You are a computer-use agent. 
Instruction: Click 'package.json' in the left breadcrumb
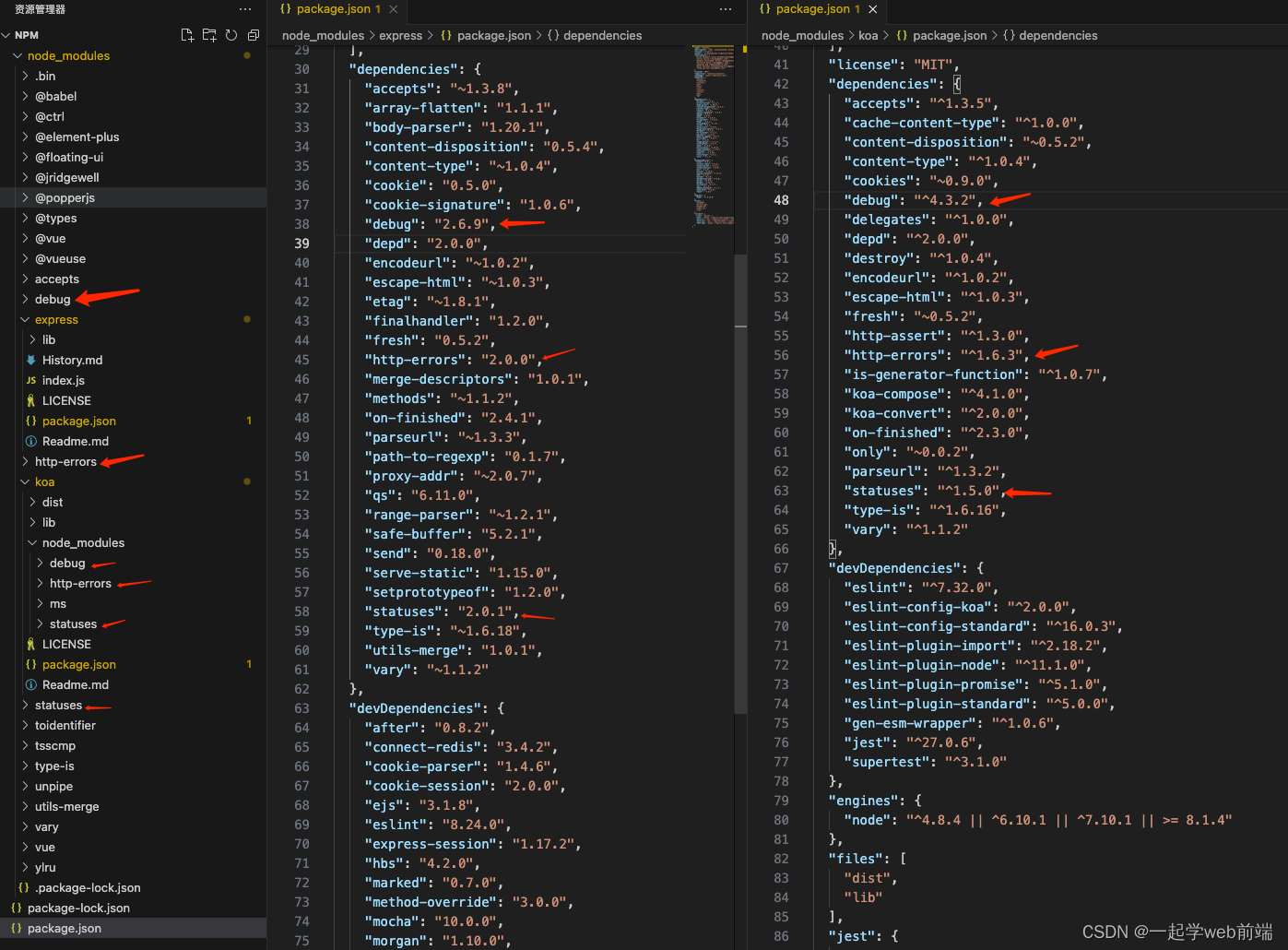coord(494,36)
